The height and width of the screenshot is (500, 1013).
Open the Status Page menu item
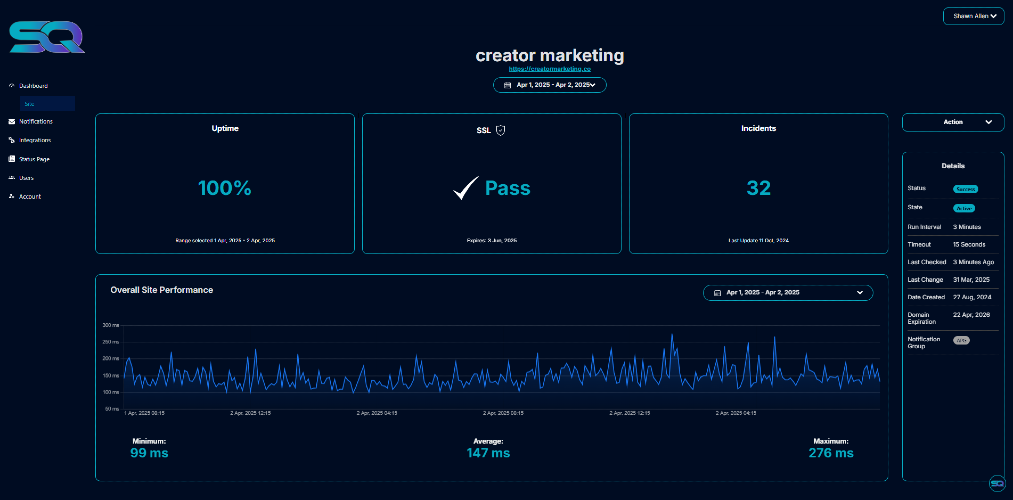coord(34,159)
